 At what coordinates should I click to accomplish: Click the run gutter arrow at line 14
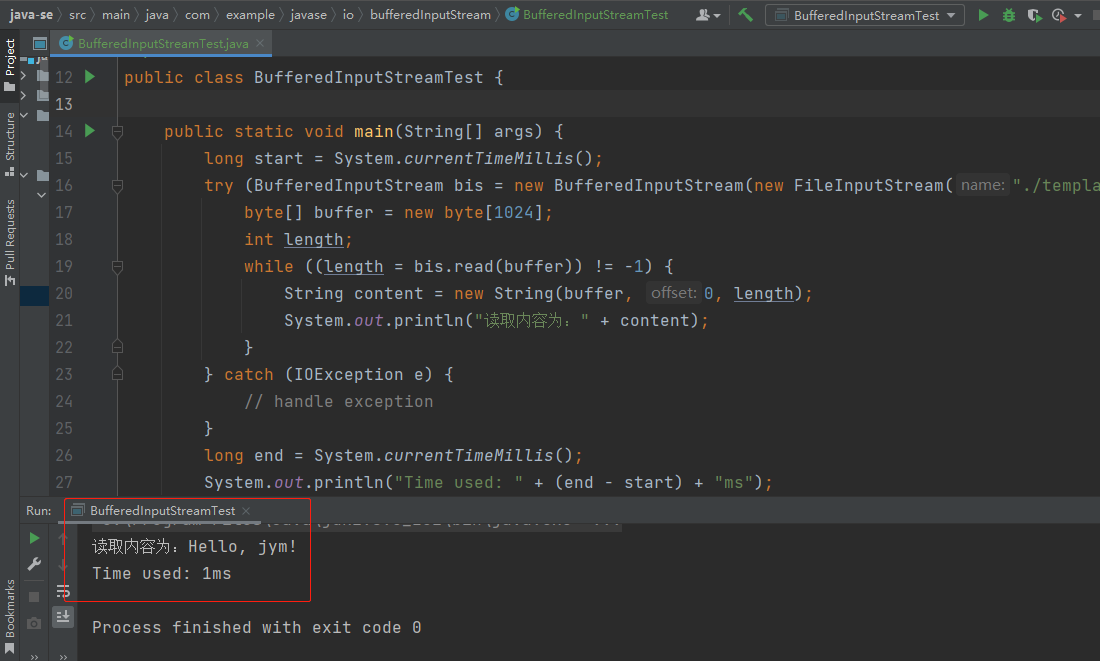pyautogui.click(x=90, y=131)
